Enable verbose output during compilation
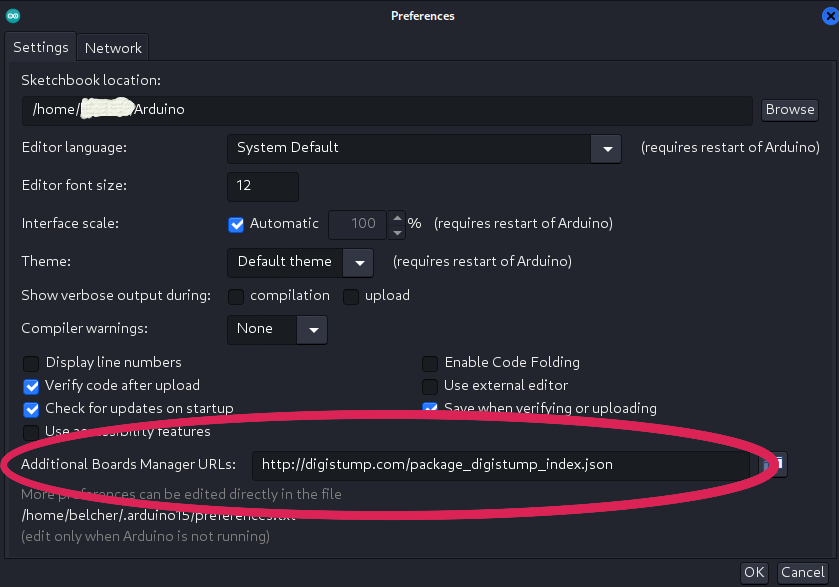This screenshot has width=839, height=587. pyautogui.click(x=236, y=296)
